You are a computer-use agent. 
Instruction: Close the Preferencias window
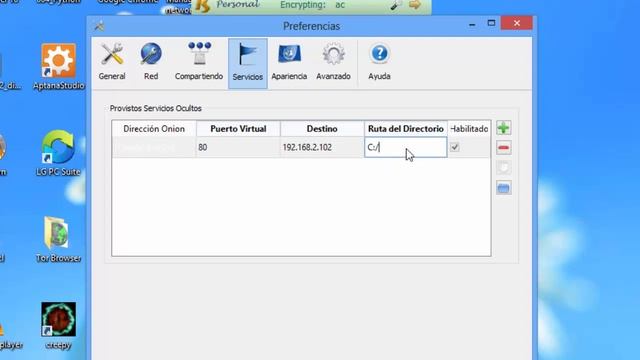pos(517,23)
